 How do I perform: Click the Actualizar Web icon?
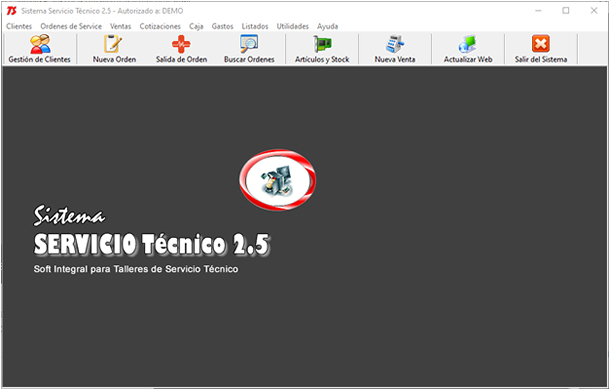(468, 44)
